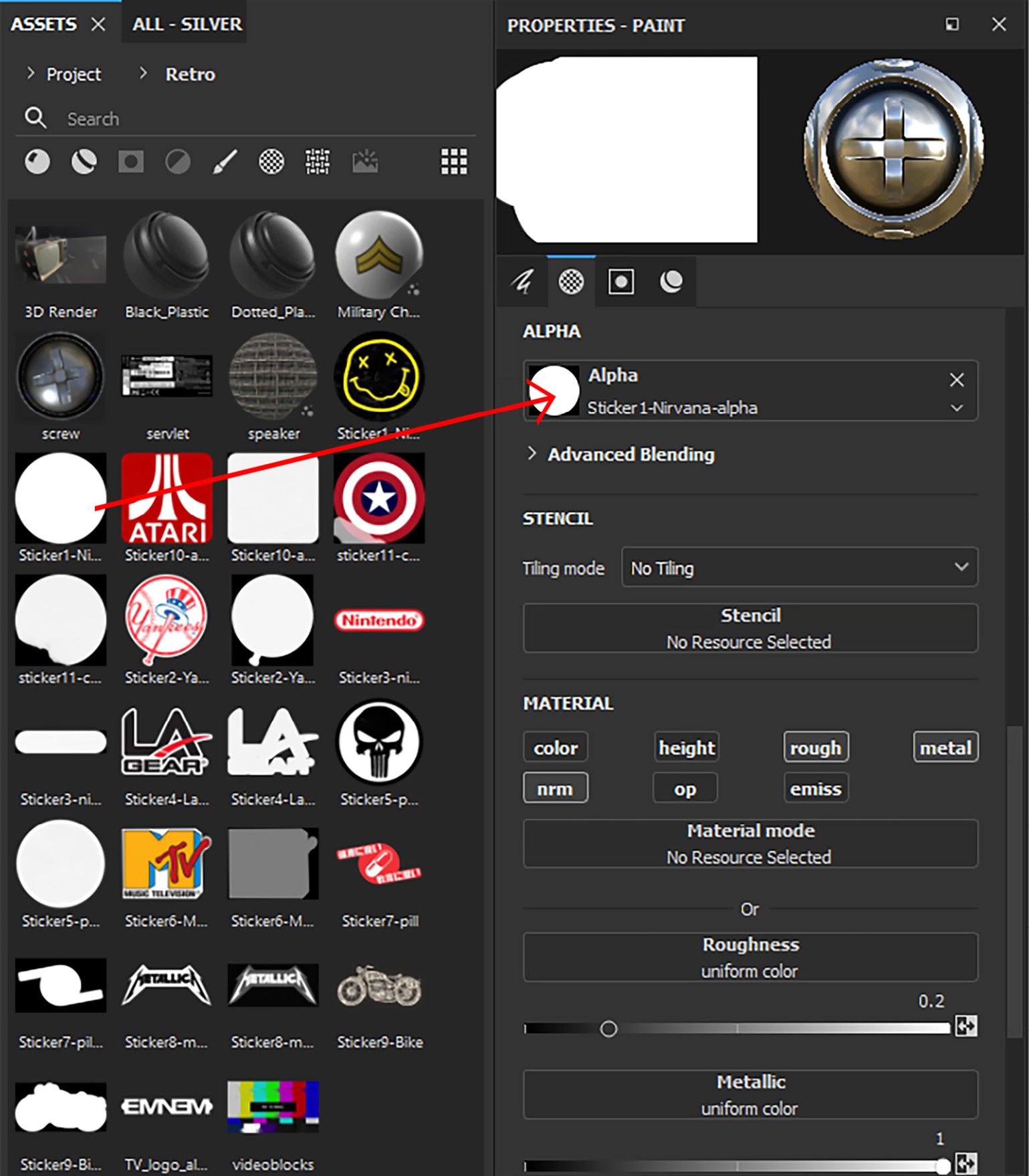1029x1176 pixels.
Task: Undock the Properties panel icon
Action: tap(952, 25)
